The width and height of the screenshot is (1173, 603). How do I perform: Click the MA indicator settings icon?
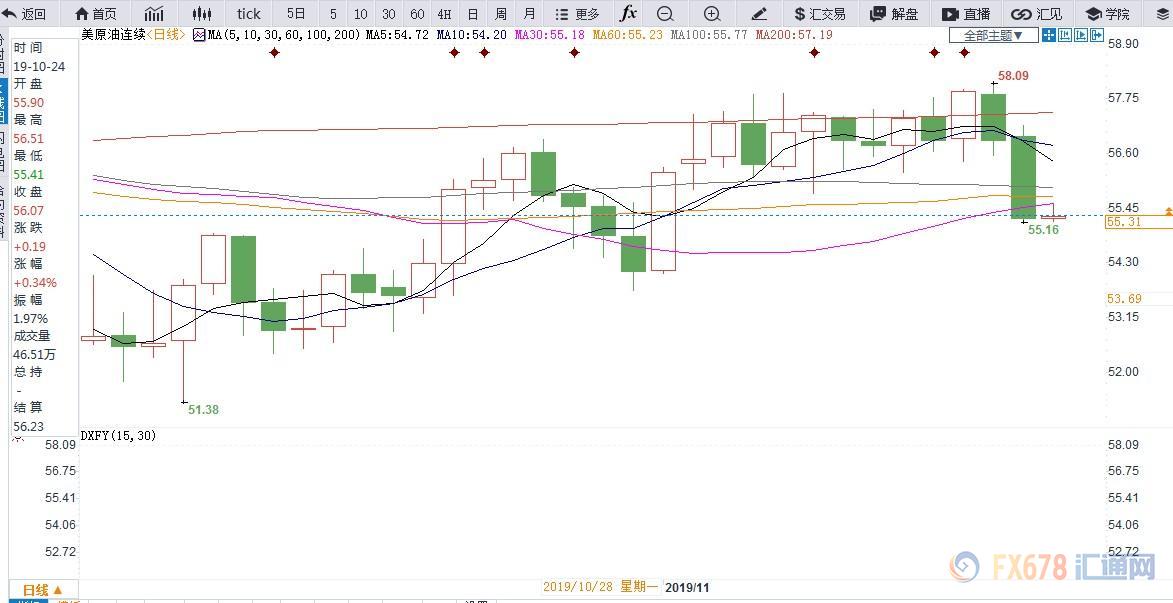tap(198, 34)
